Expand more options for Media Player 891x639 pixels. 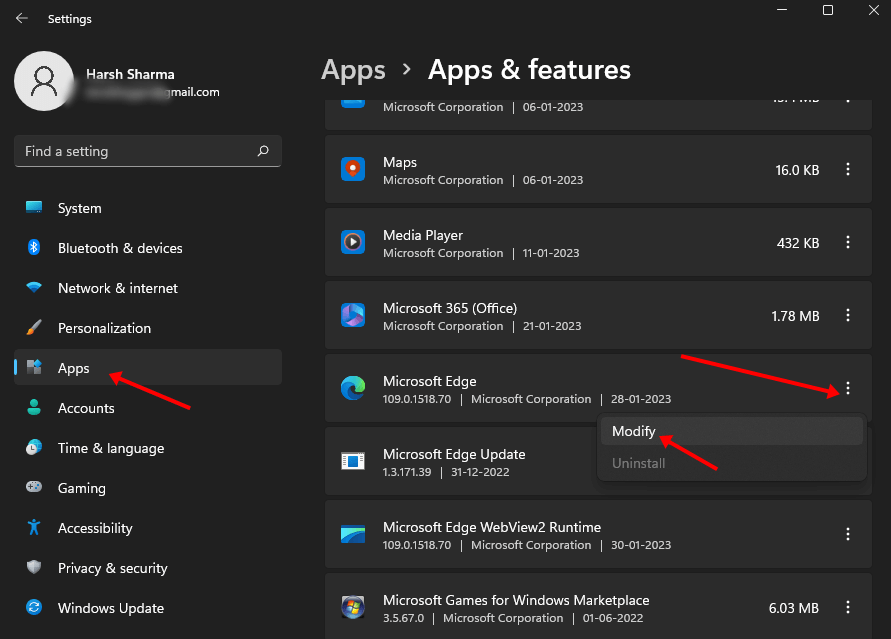(848, 243)
